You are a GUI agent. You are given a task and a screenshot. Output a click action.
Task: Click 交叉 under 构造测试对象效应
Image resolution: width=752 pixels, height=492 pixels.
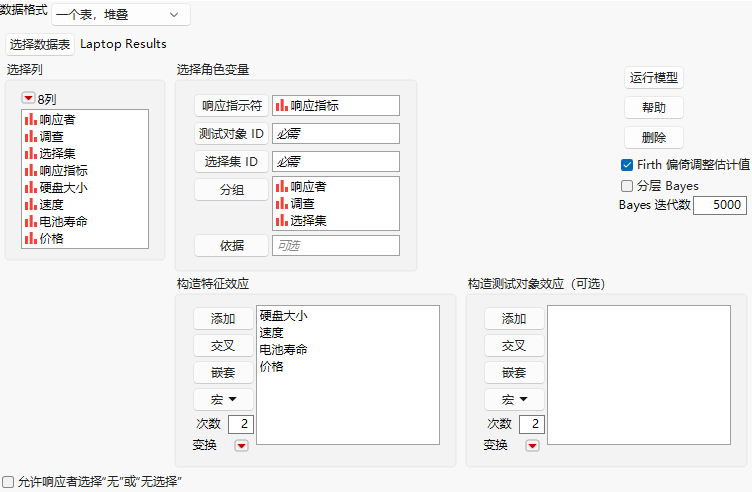tap(514, 346)
